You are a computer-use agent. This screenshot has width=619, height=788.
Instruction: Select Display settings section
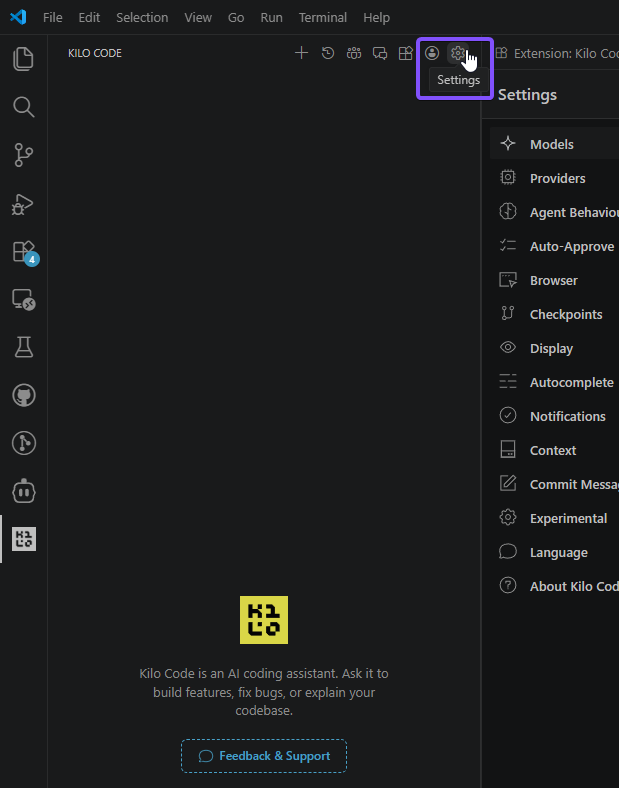click(555, 348)
